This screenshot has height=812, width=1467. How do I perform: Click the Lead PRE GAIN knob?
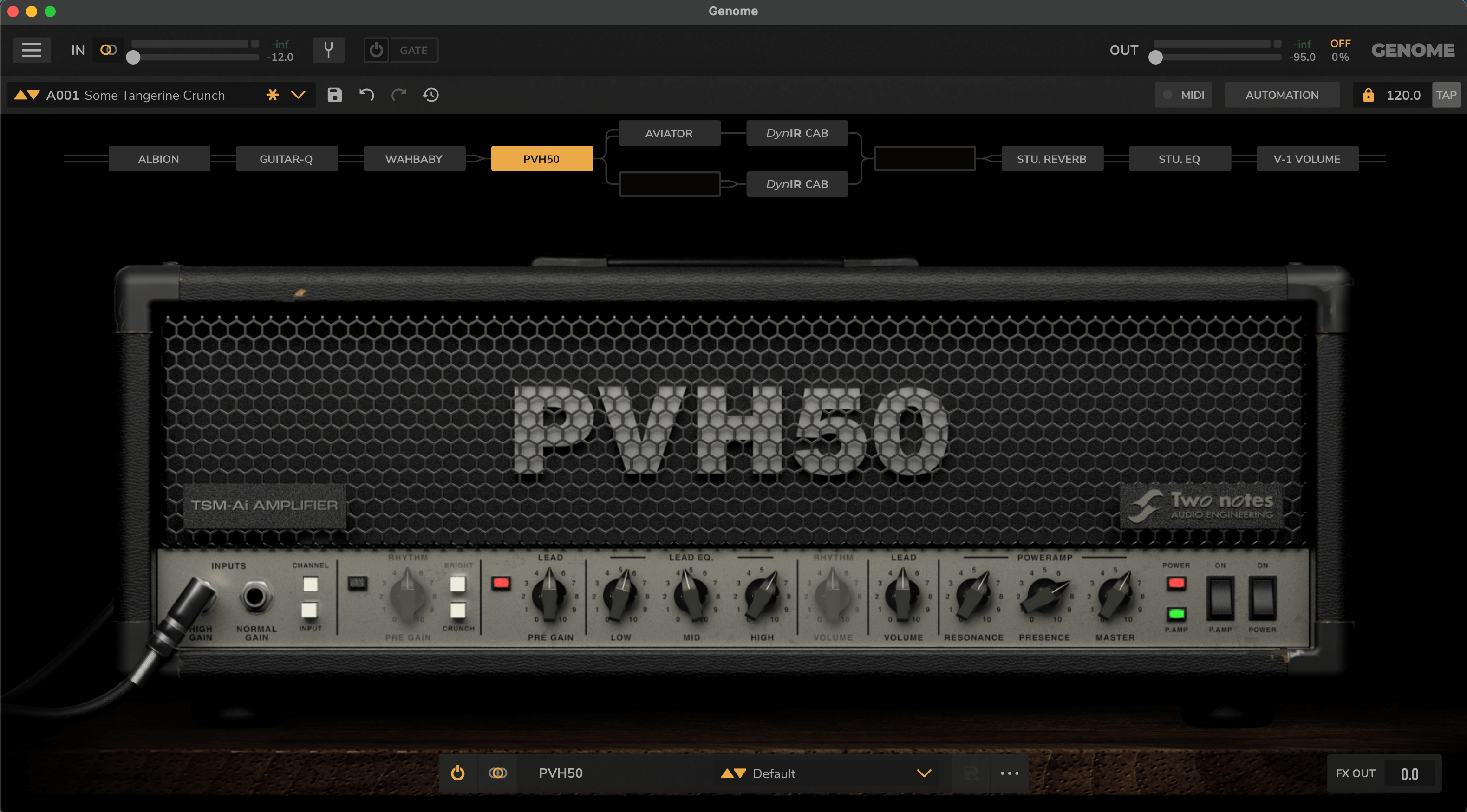[x=549, y=596]
